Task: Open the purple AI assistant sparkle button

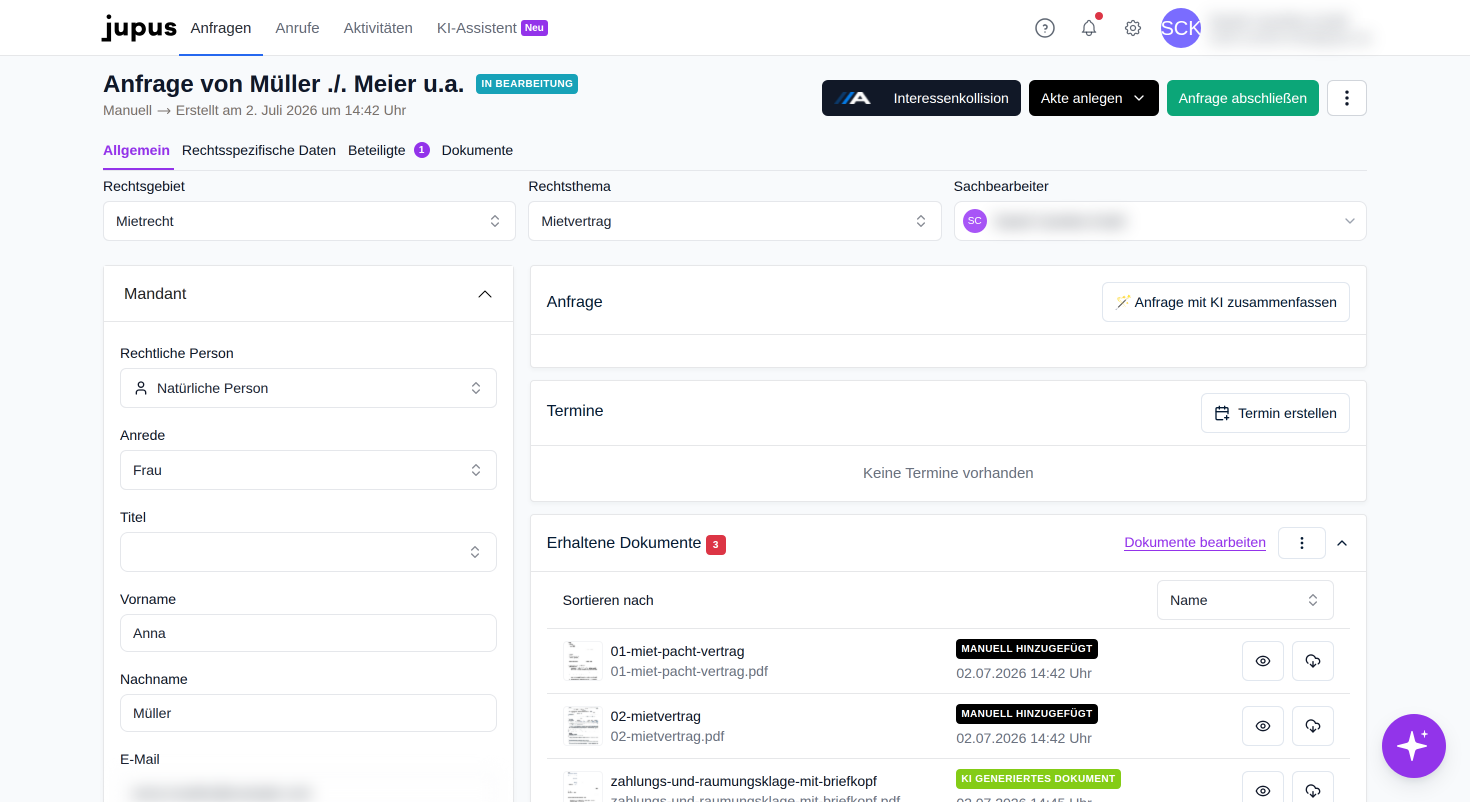Action: [1414, 746]
